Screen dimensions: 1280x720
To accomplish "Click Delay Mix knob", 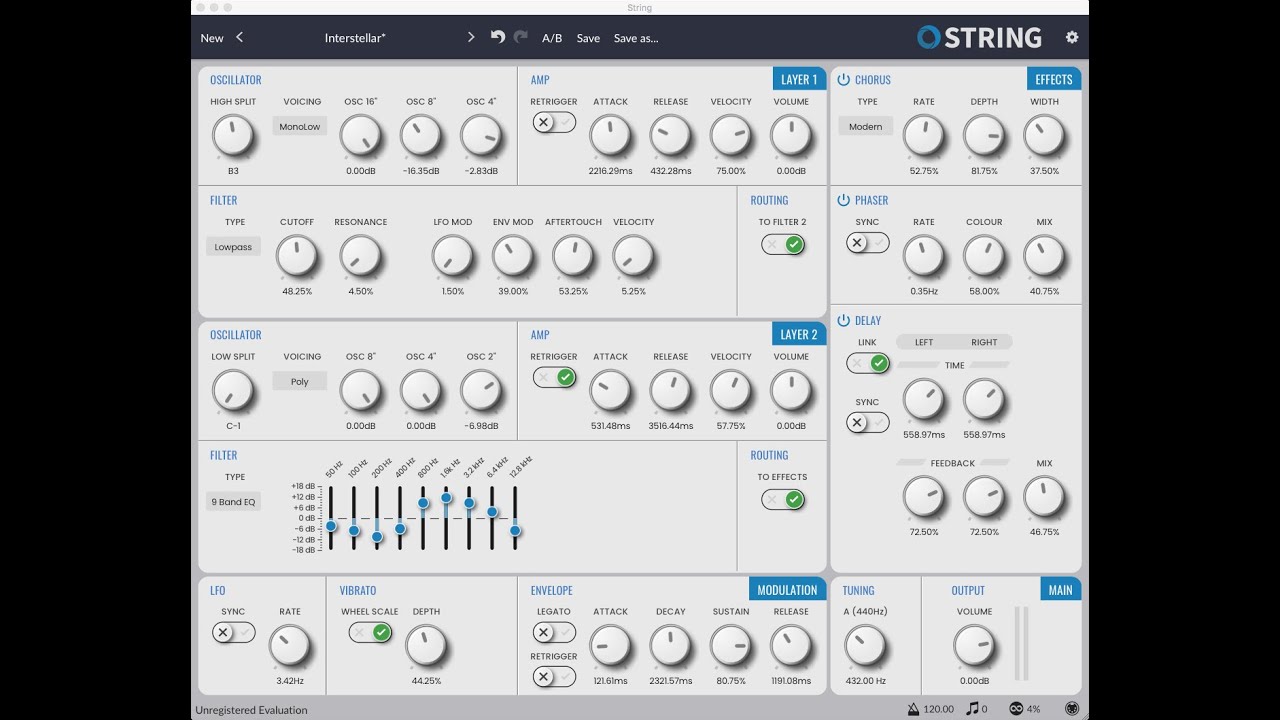I will click(x=1044, y=496).
